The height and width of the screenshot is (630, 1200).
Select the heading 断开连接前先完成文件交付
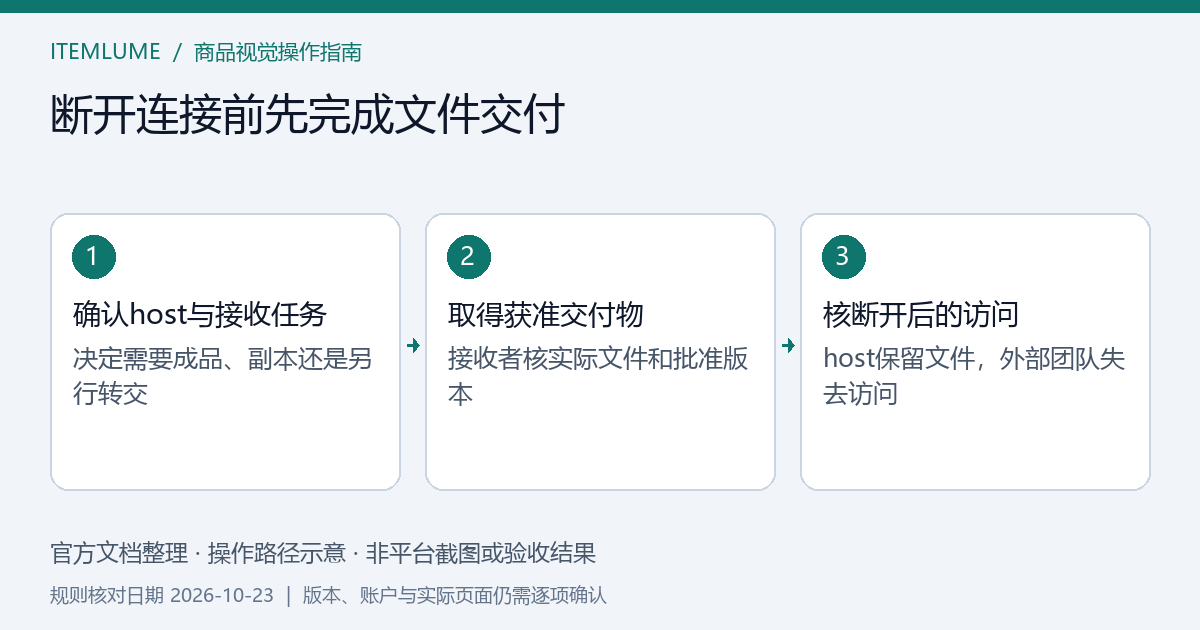(308, 114)
